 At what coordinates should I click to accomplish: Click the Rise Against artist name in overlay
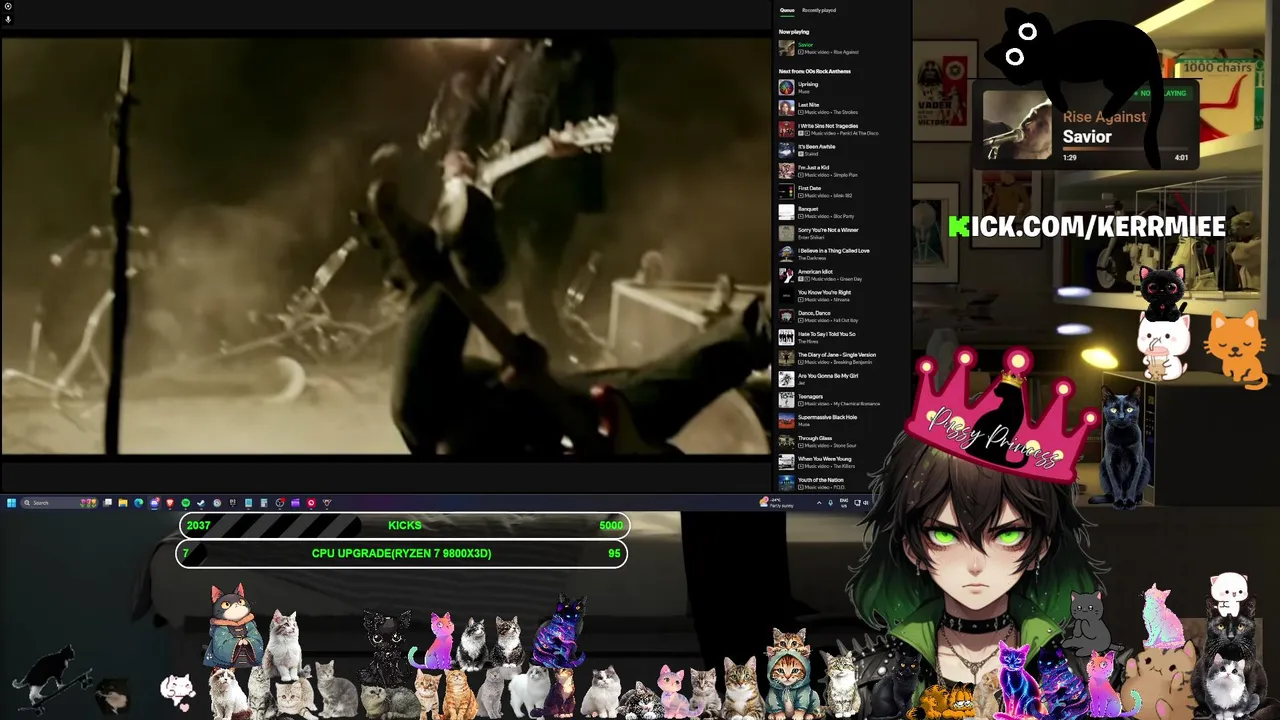[x=1104, y=117]
